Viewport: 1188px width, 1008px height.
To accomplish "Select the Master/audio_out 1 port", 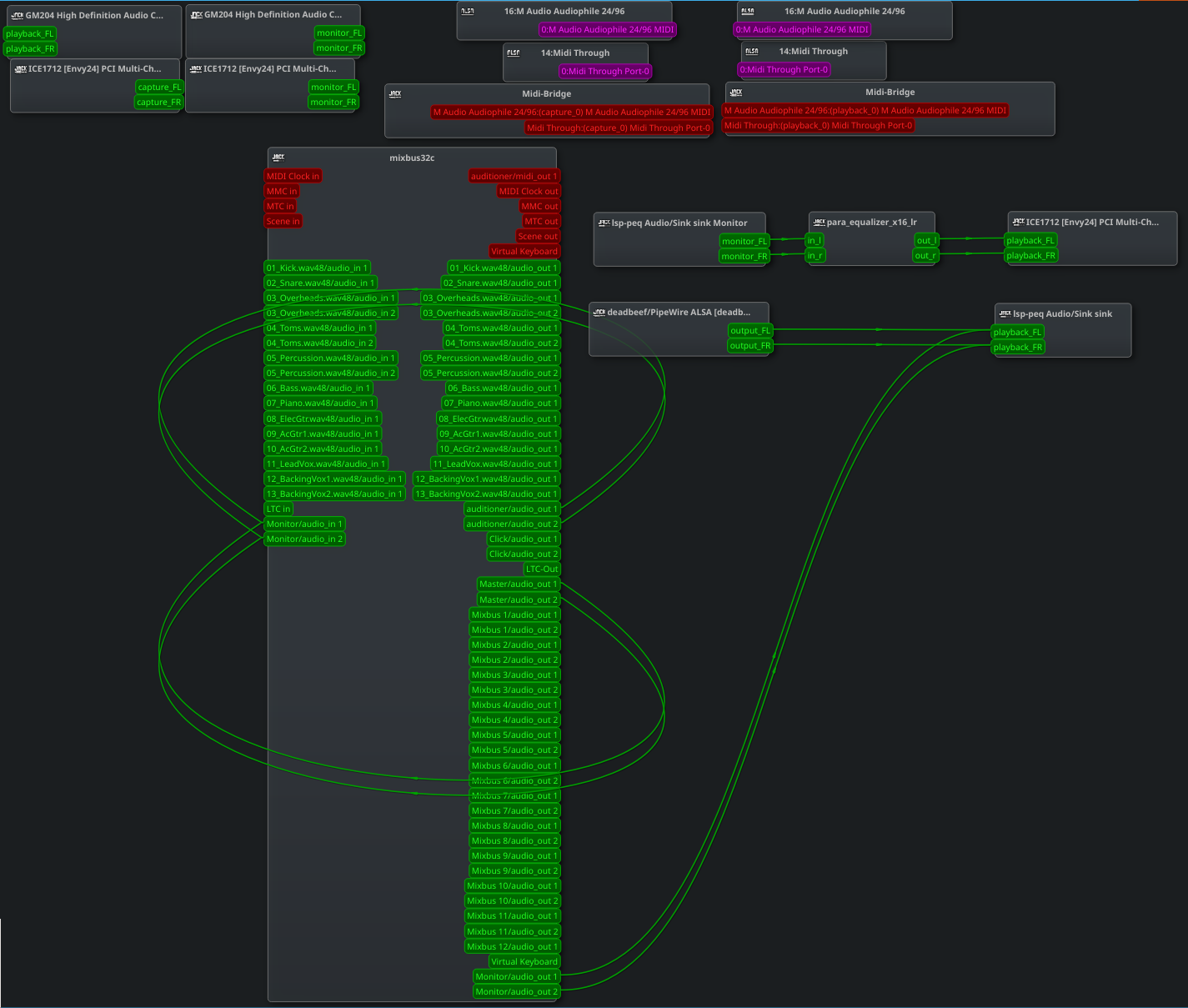I will click(x=519, y=584).
